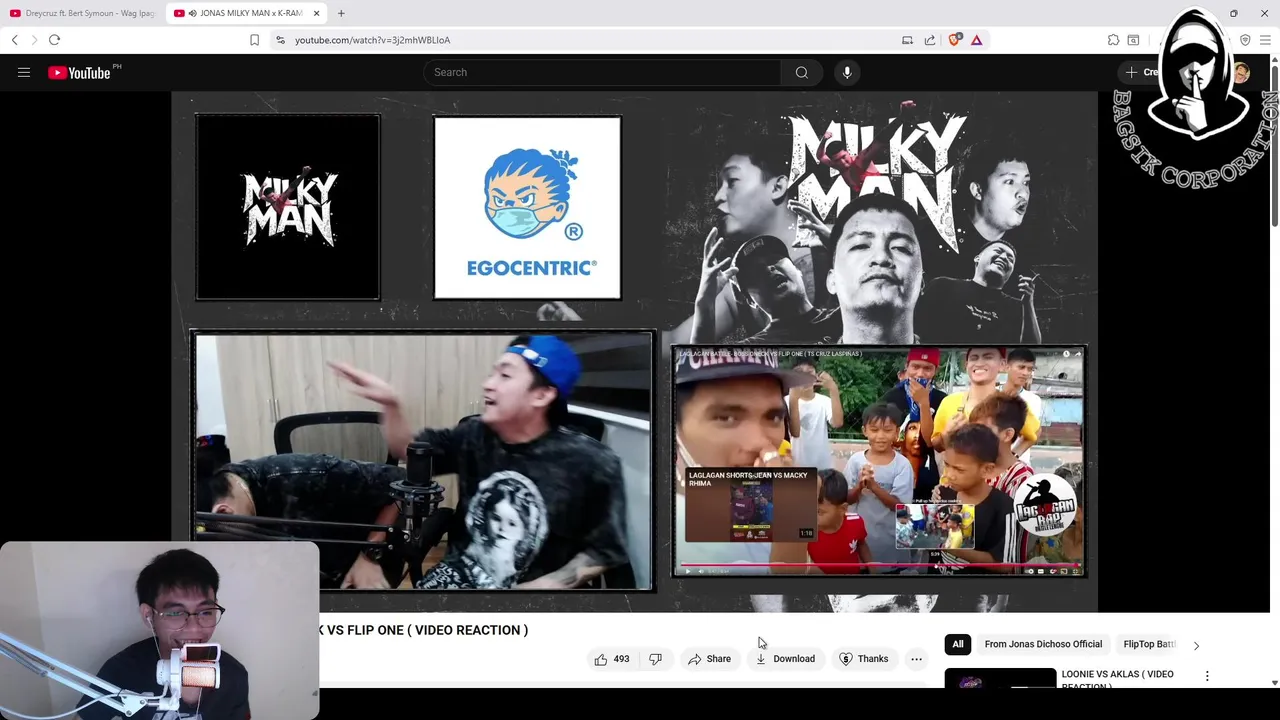Switch to the Dreycruz ft. Bert Symoun tab
This screenshot has width=1280, height=720.
coord(82,13)
